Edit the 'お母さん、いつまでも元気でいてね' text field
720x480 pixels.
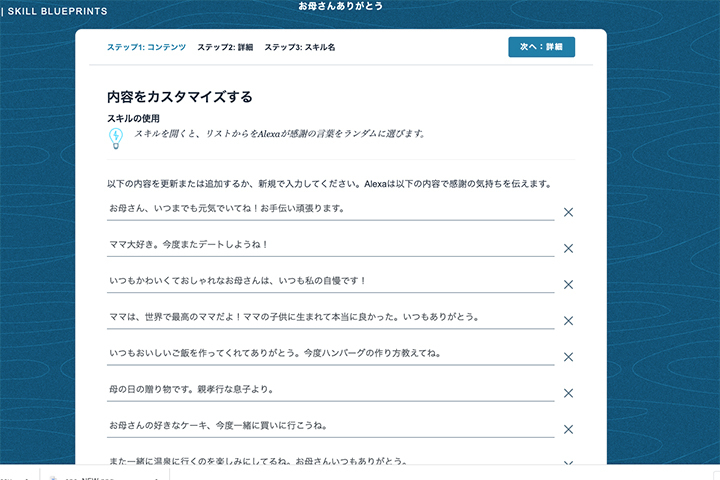coord(330,208)
